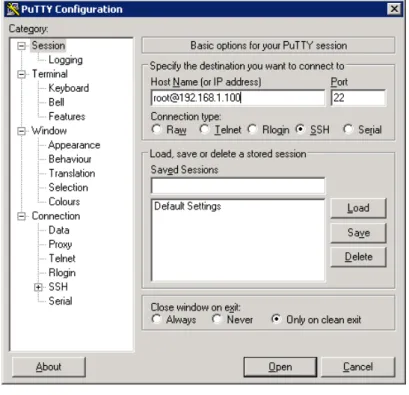This screenshot has height=395, width=409.
Task: Open the Keyboard category
Action: pyautogui.click(x=69, y=88)
